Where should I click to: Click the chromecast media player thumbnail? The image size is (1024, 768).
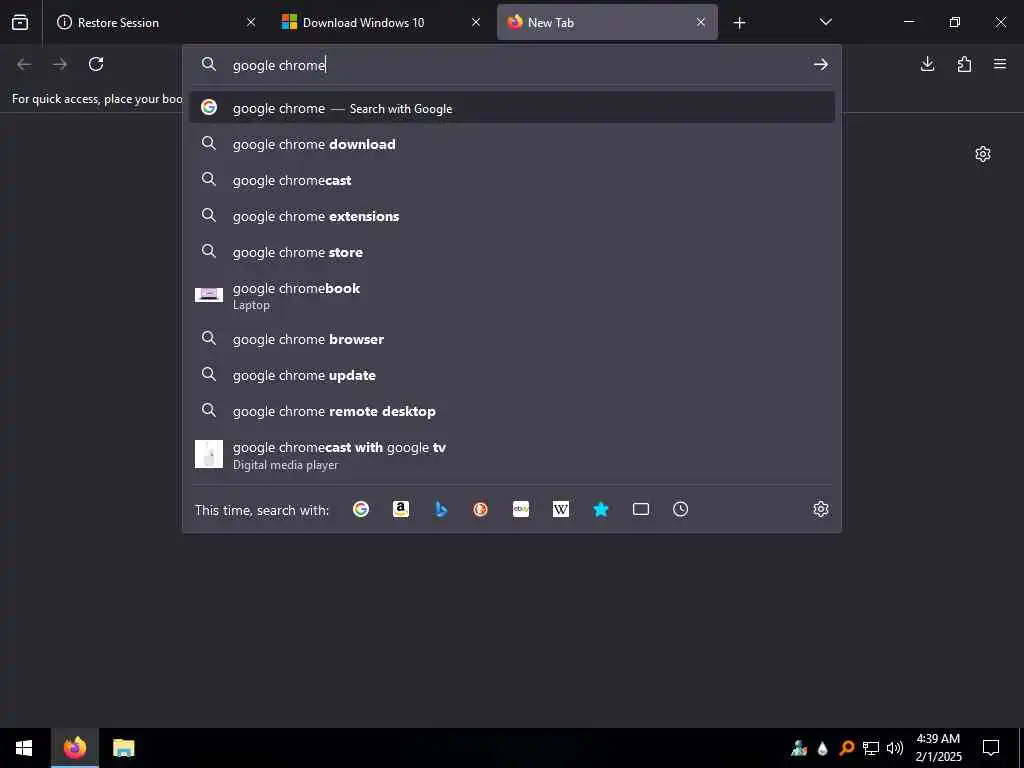click(209, 454)
